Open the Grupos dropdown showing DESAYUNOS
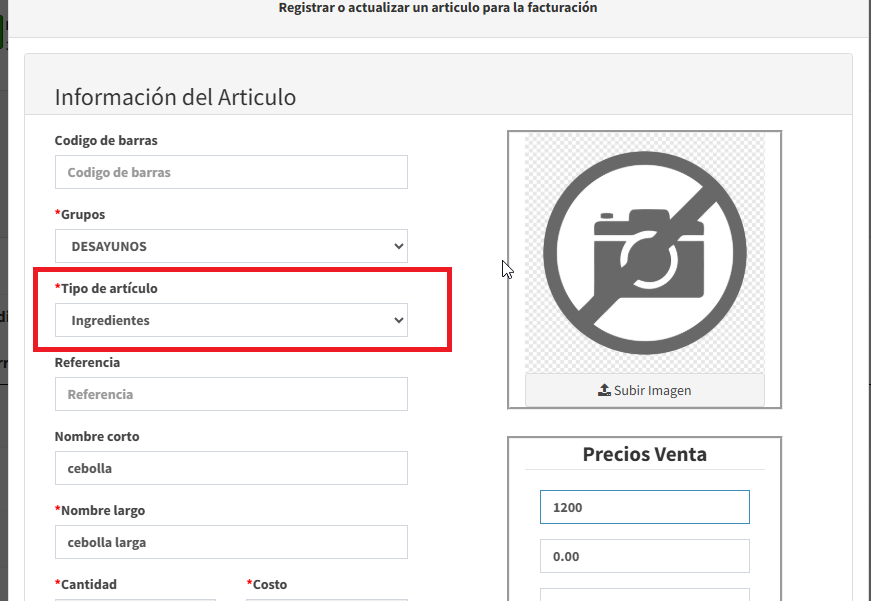Viewport: 871px width, 601px height. click(x=231, y=246)
